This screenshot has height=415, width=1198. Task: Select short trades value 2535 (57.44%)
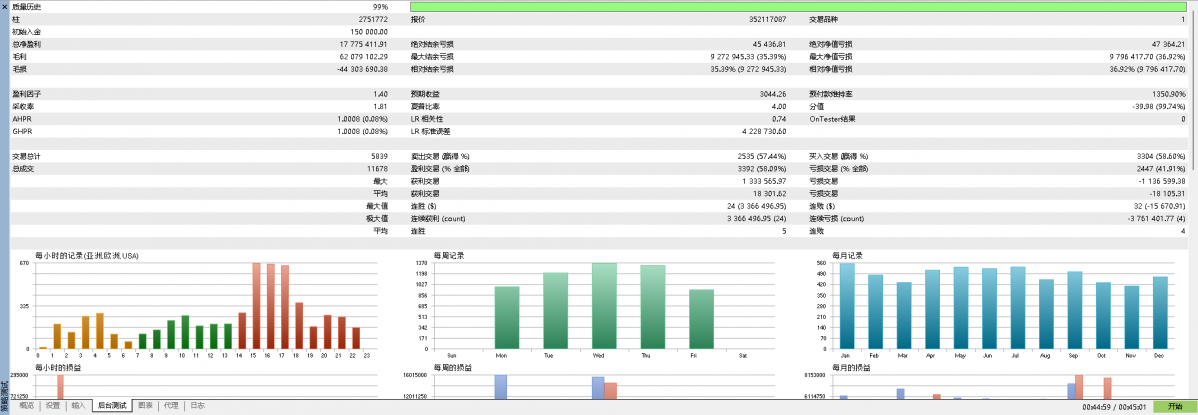tap(762, 156)
